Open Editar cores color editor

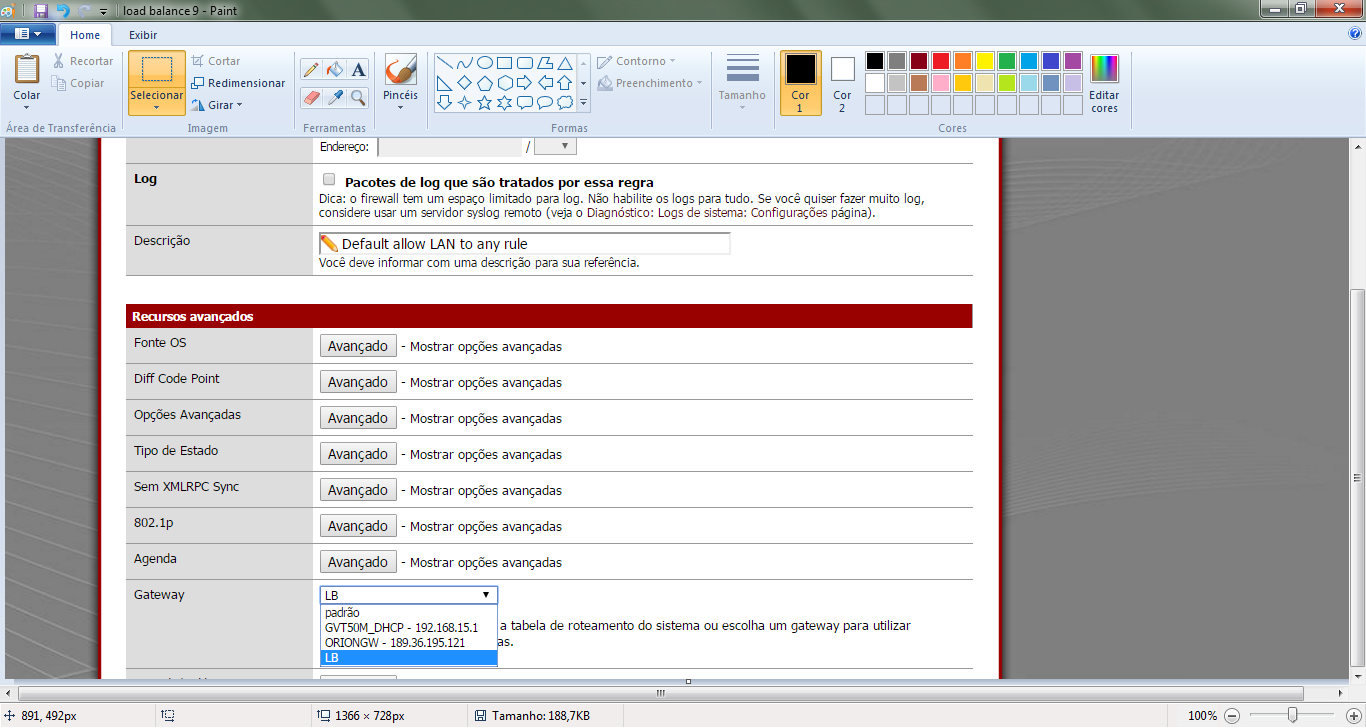pyautogui.click(x=1104, y=83)
